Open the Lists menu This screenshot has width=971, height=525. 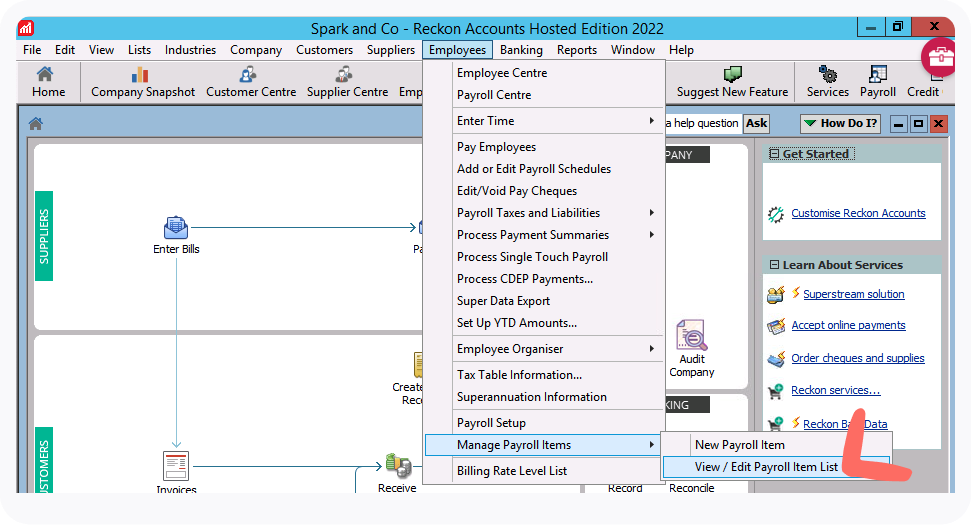139,50
